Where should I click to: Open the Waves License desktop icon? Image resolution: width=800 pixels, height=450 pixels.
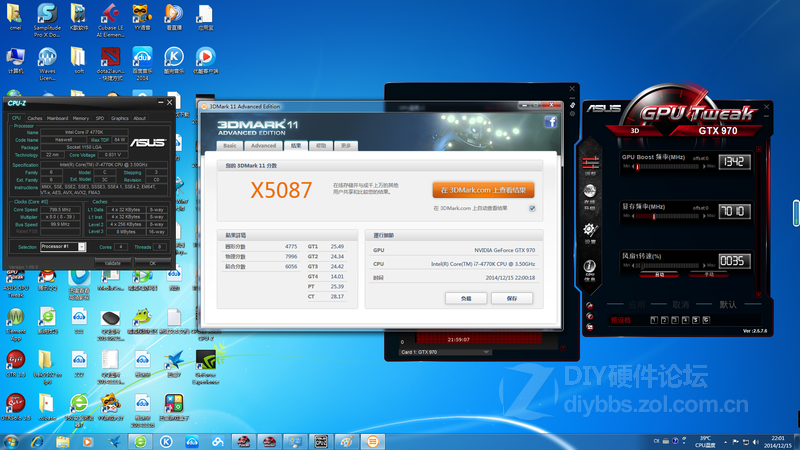pyautogui.click(x=47, y=64)
